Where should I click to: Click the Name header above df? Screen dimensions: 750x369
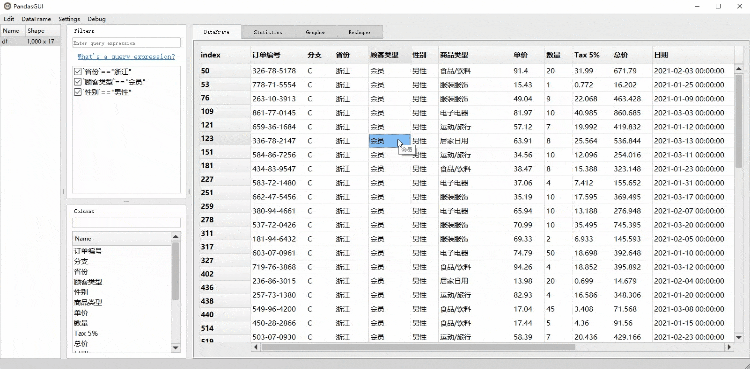[13, 31]
